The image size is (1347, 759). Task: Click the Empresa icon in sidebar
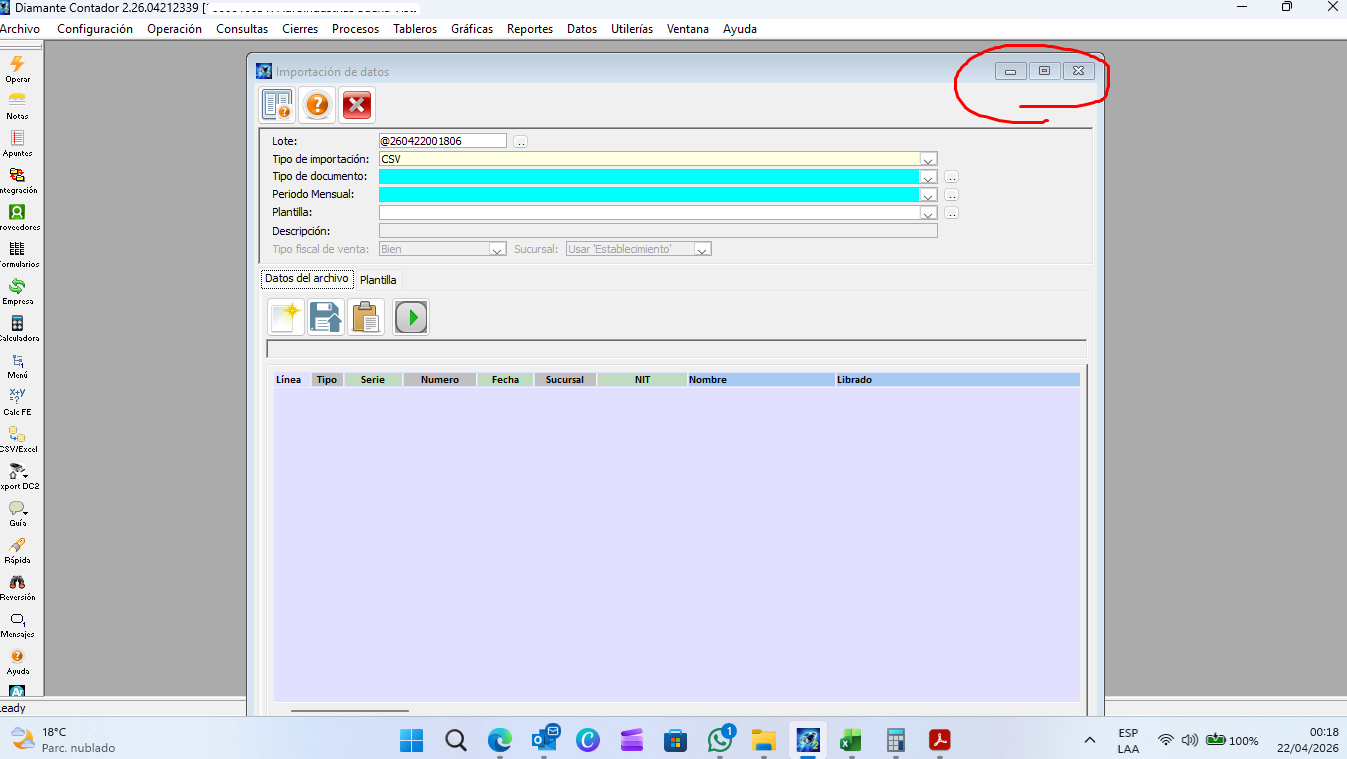[17, 287]
